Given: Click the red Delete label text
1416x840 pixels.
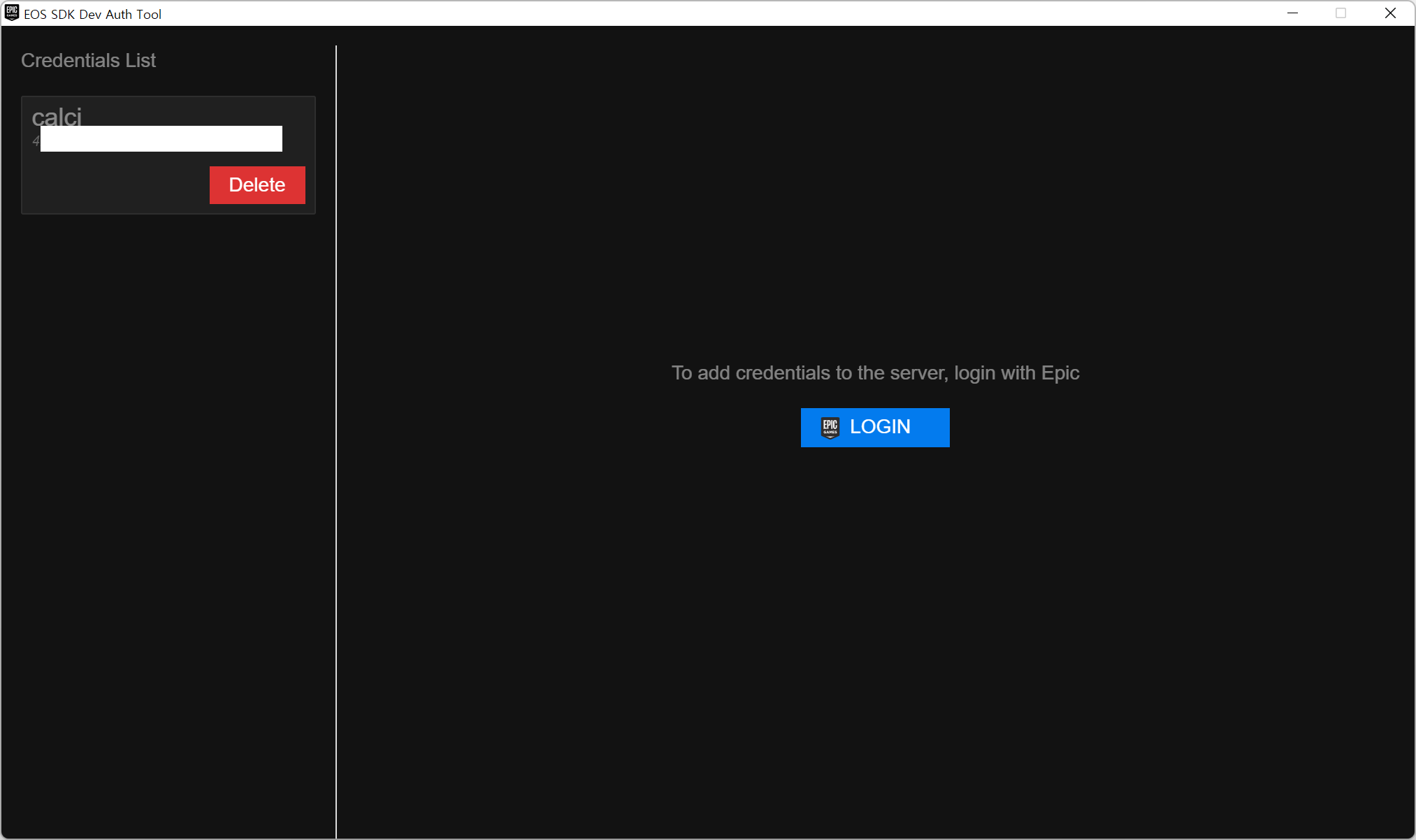Looking at the screenshot, I should coord(257,185).
